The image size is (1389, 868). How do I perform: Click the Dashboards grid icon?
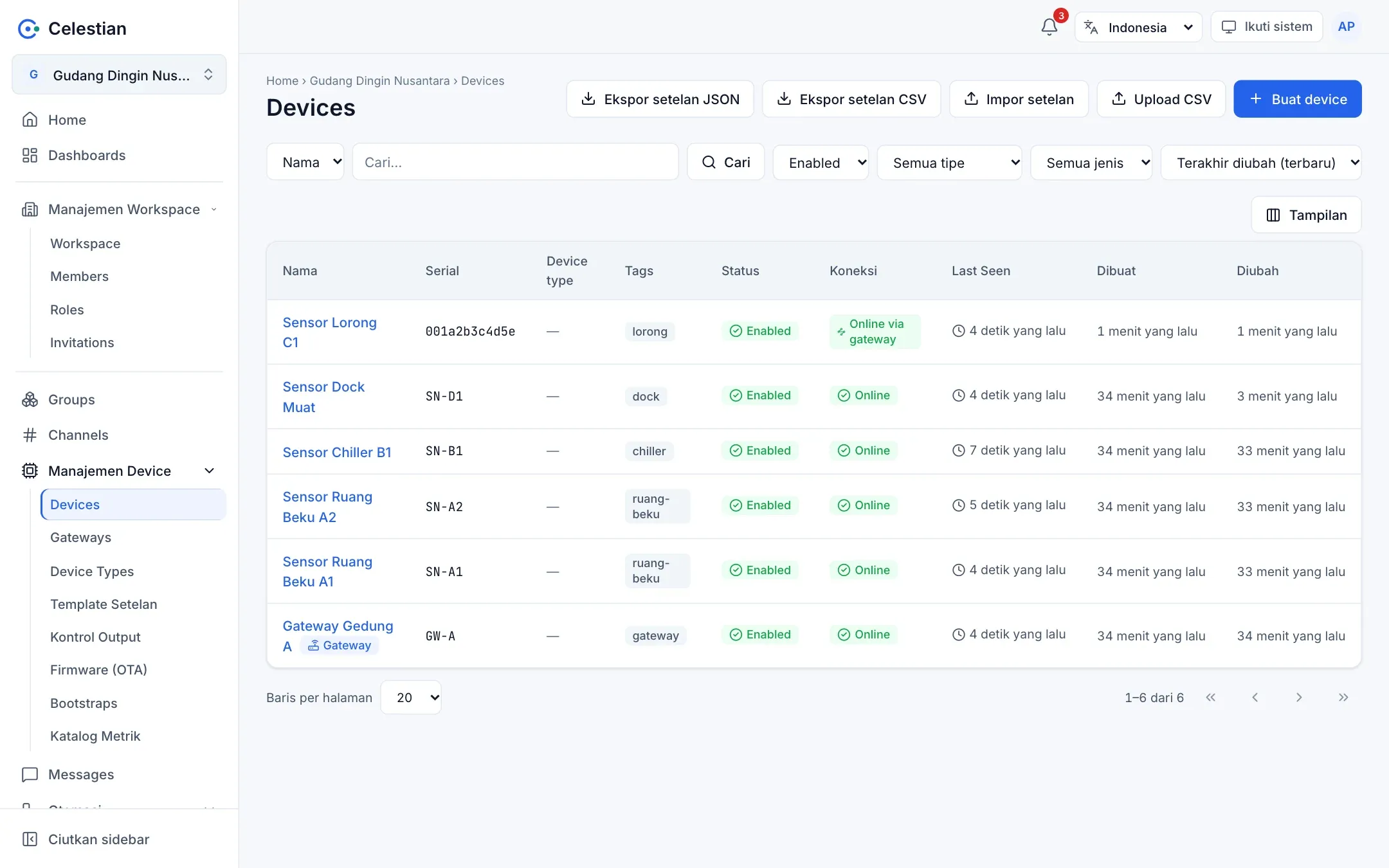tap(30, 155)
